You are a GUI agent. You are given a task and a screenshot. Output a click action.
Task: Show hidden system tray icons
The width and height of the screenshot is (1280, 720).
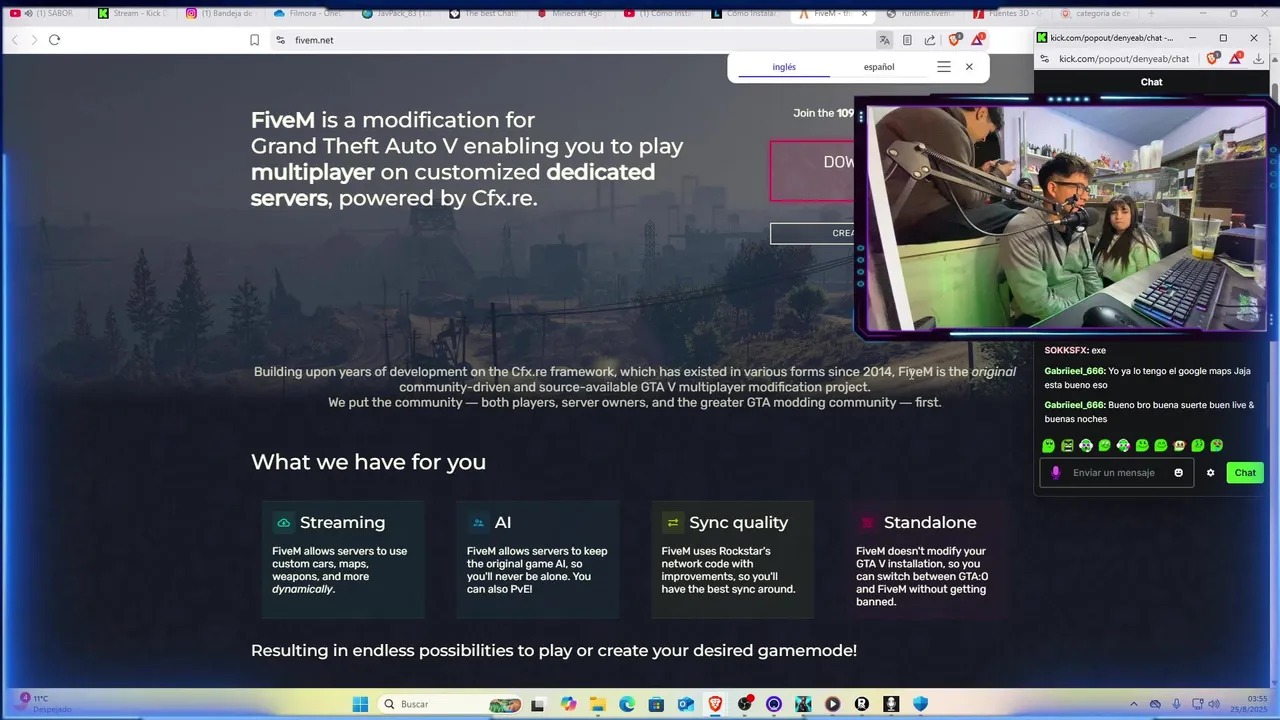1133,704
